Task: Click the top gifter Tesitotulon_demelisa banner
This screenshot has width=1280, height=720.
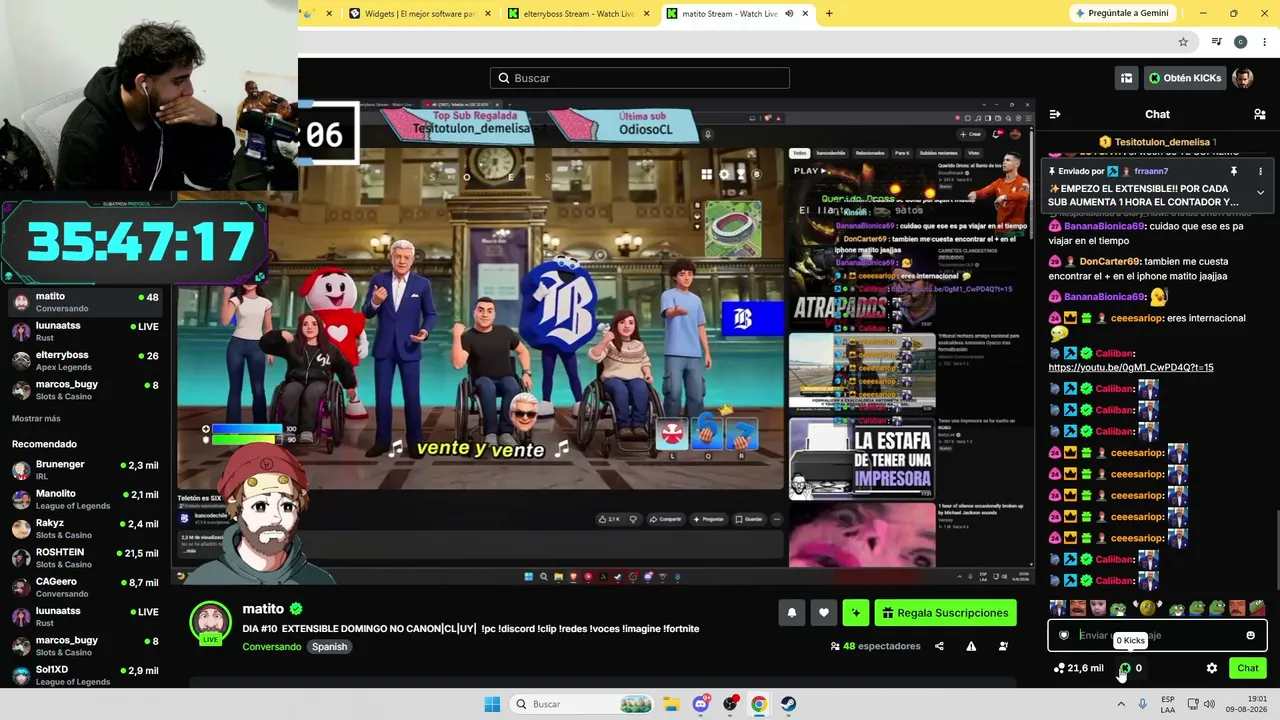Action: pos(1157,142)
